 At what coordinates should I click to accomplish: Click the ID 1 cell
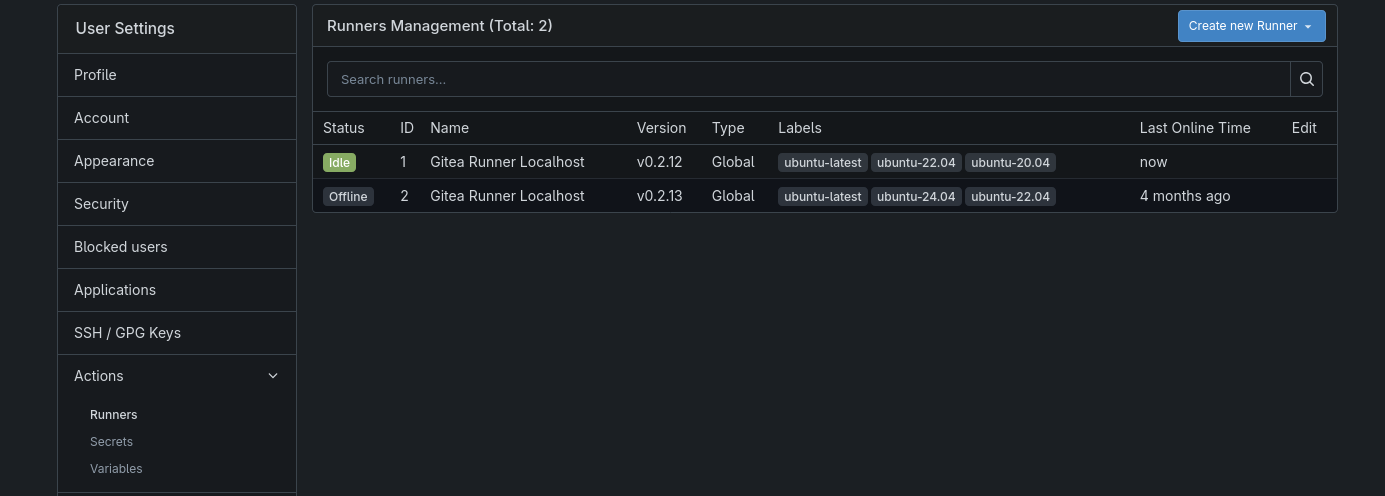[x=404, y=162]
